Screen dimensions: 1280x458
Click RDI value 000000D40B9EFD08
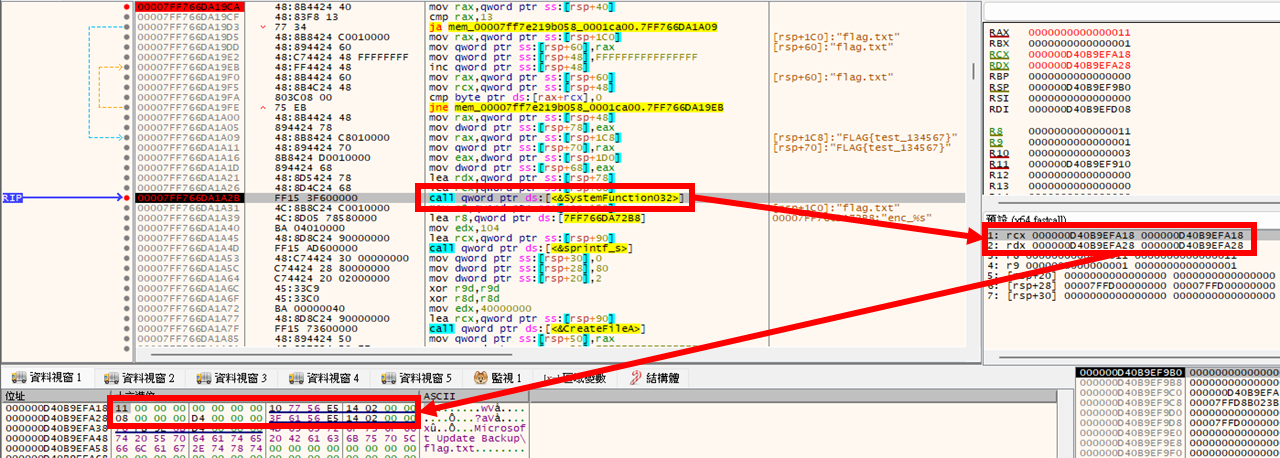(x=1079, y=109)
